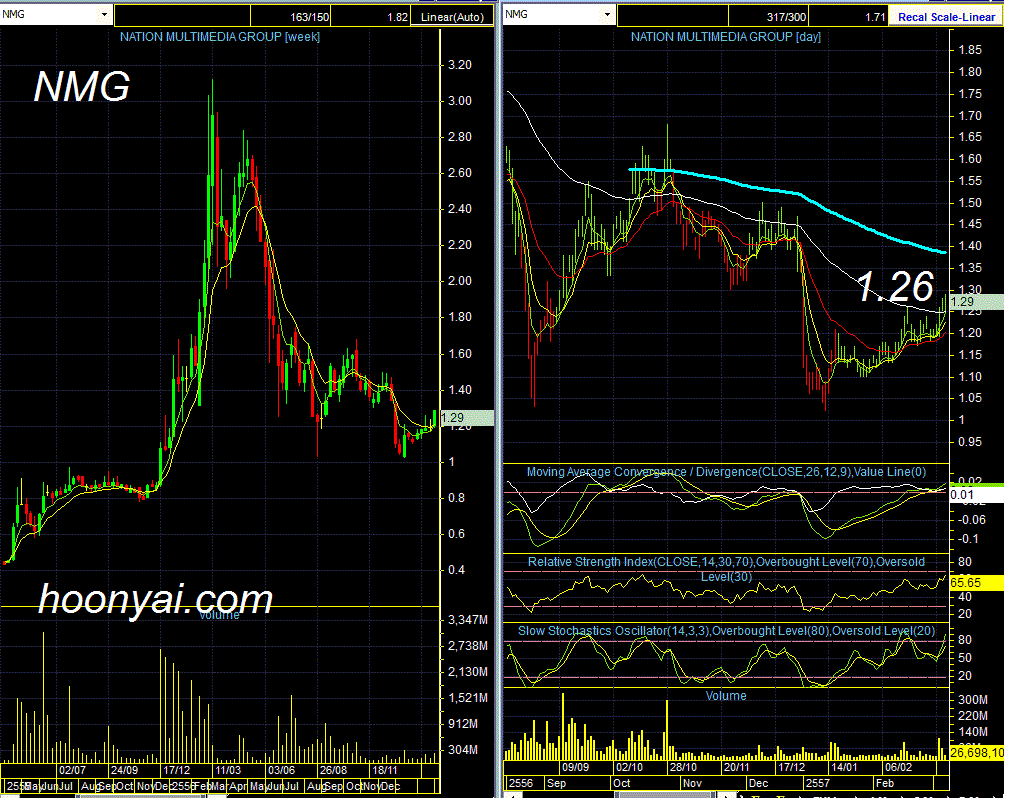Click the 14/01 date label on daily axis
The image size is (1011, 798).
click(844, 767)
